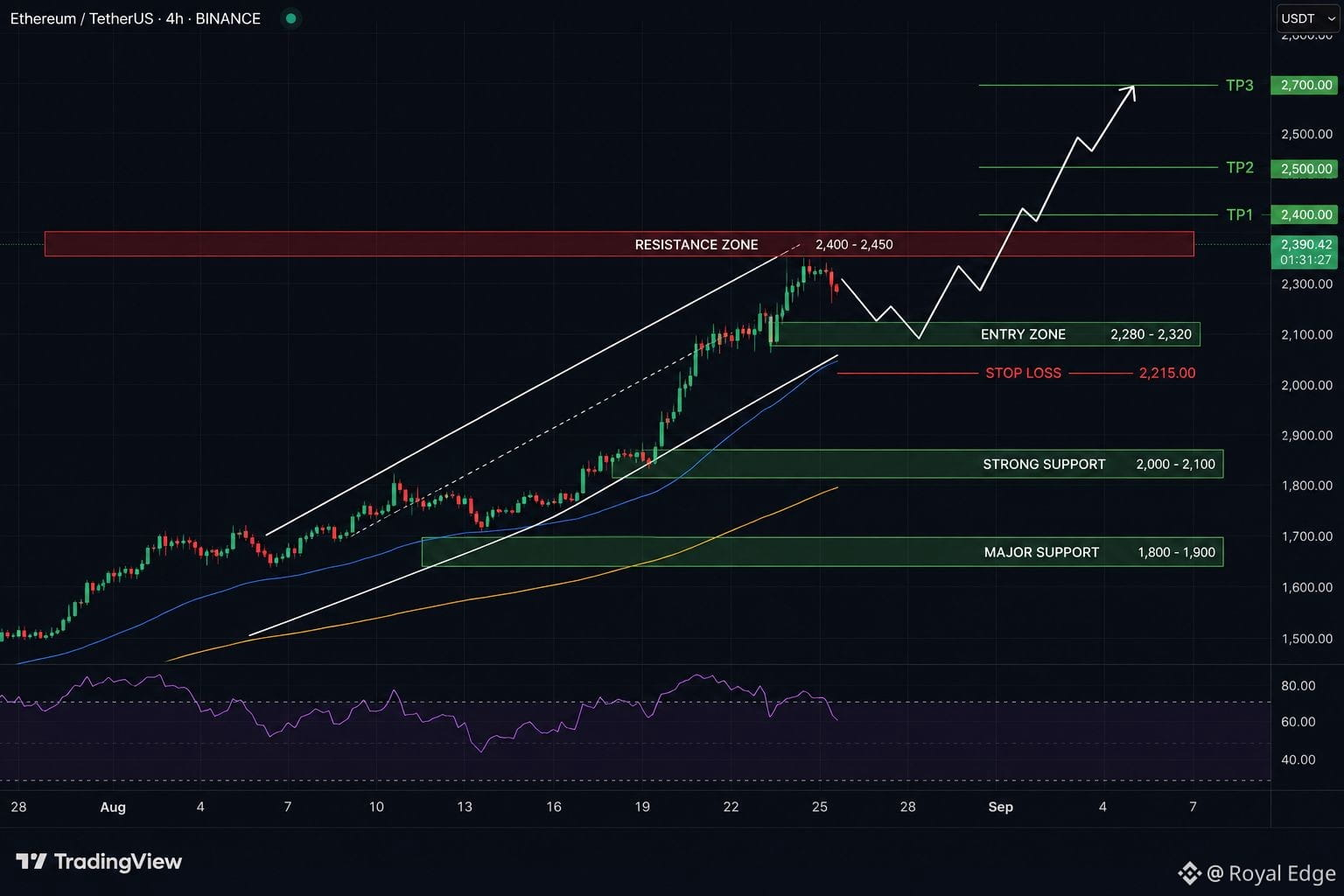Click the green 2,700.00 price tag
1344x896 pixels.
1305,85
